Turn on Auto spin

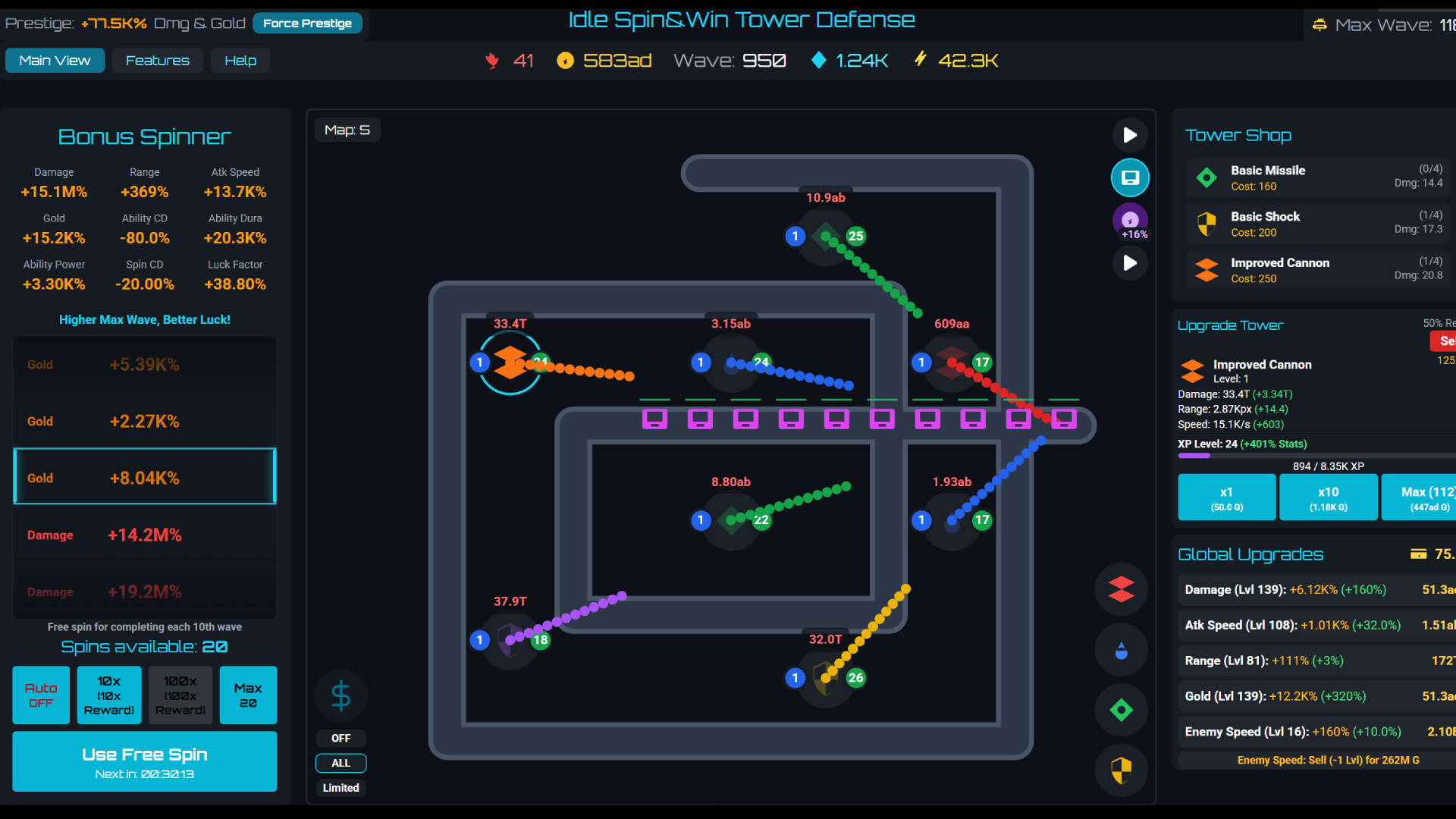[x=40, y=695]
